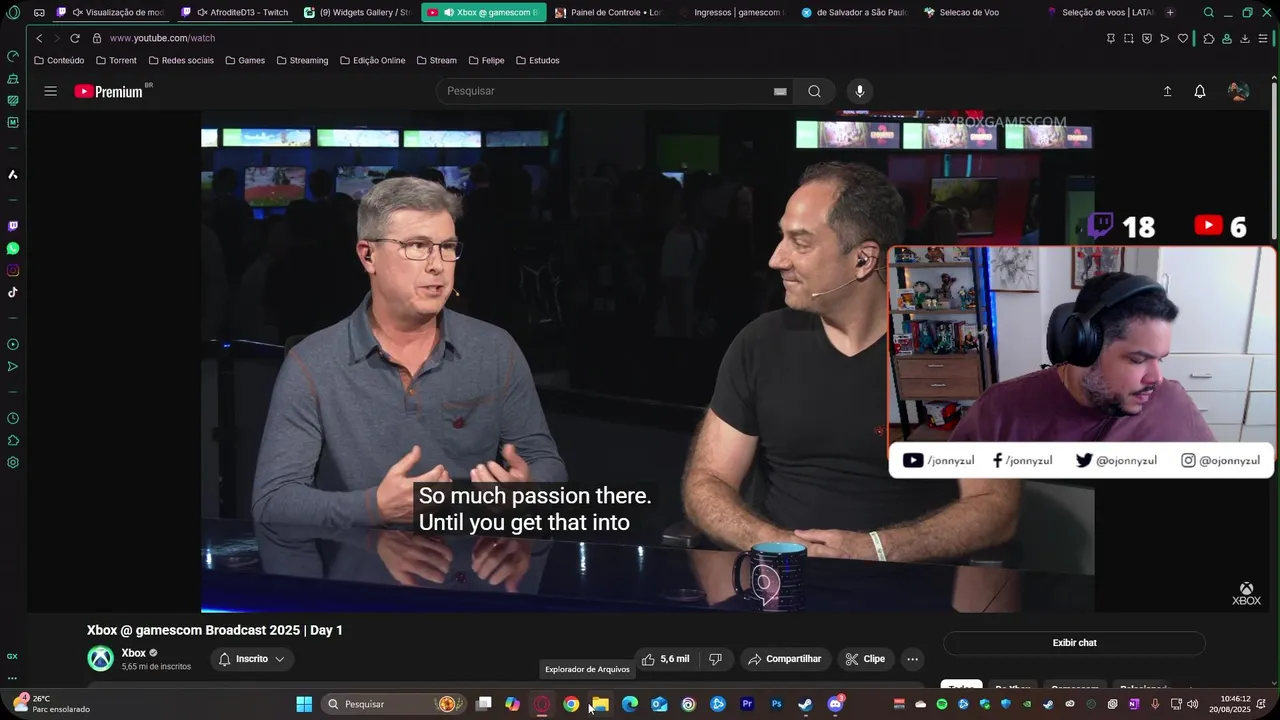Screen dimensions: 1280x720
Task: Open the Edição Online bookmarks folder
Action: 372,60
